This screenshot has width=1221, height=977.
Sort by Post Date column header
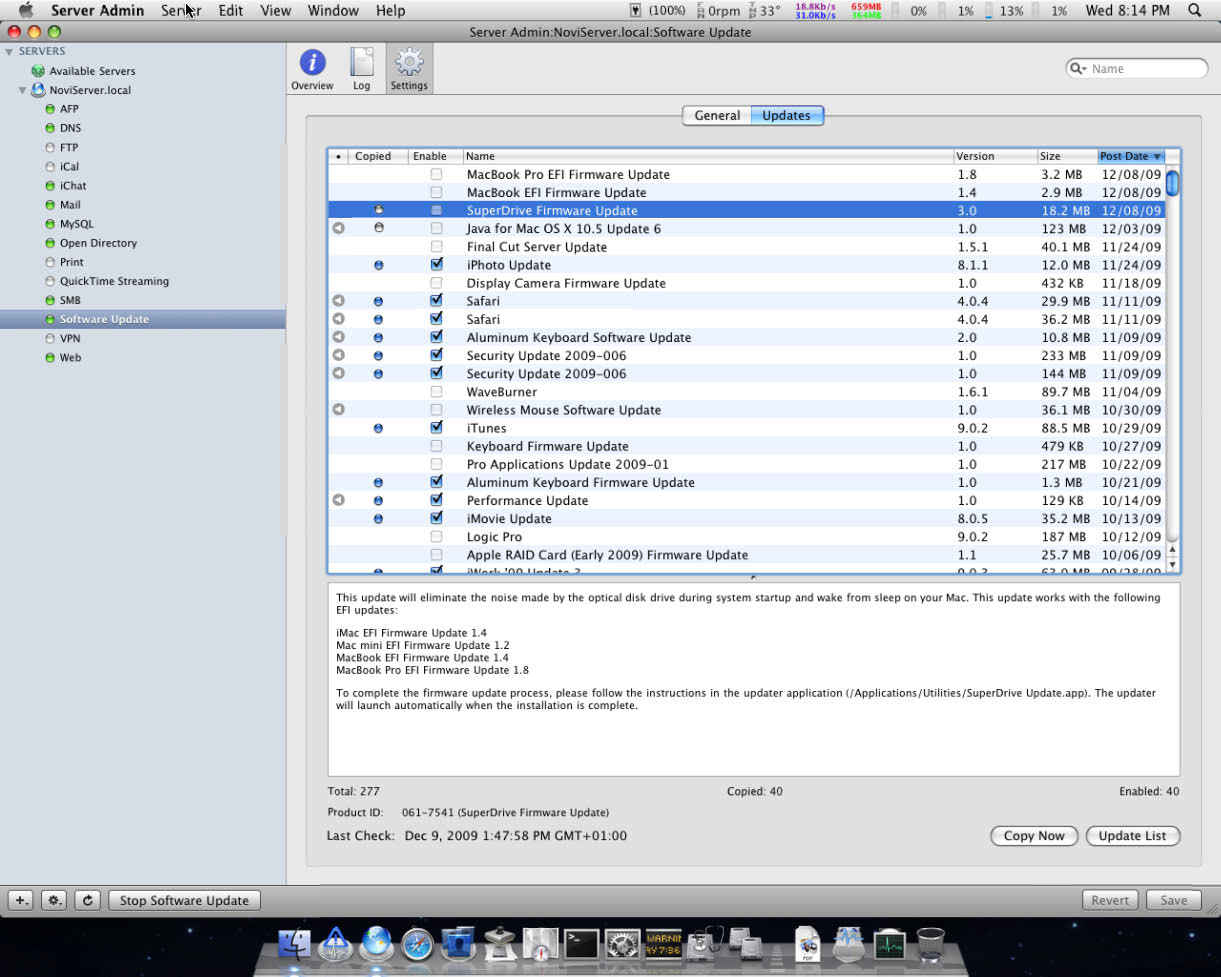click(x=1131, y=156)
